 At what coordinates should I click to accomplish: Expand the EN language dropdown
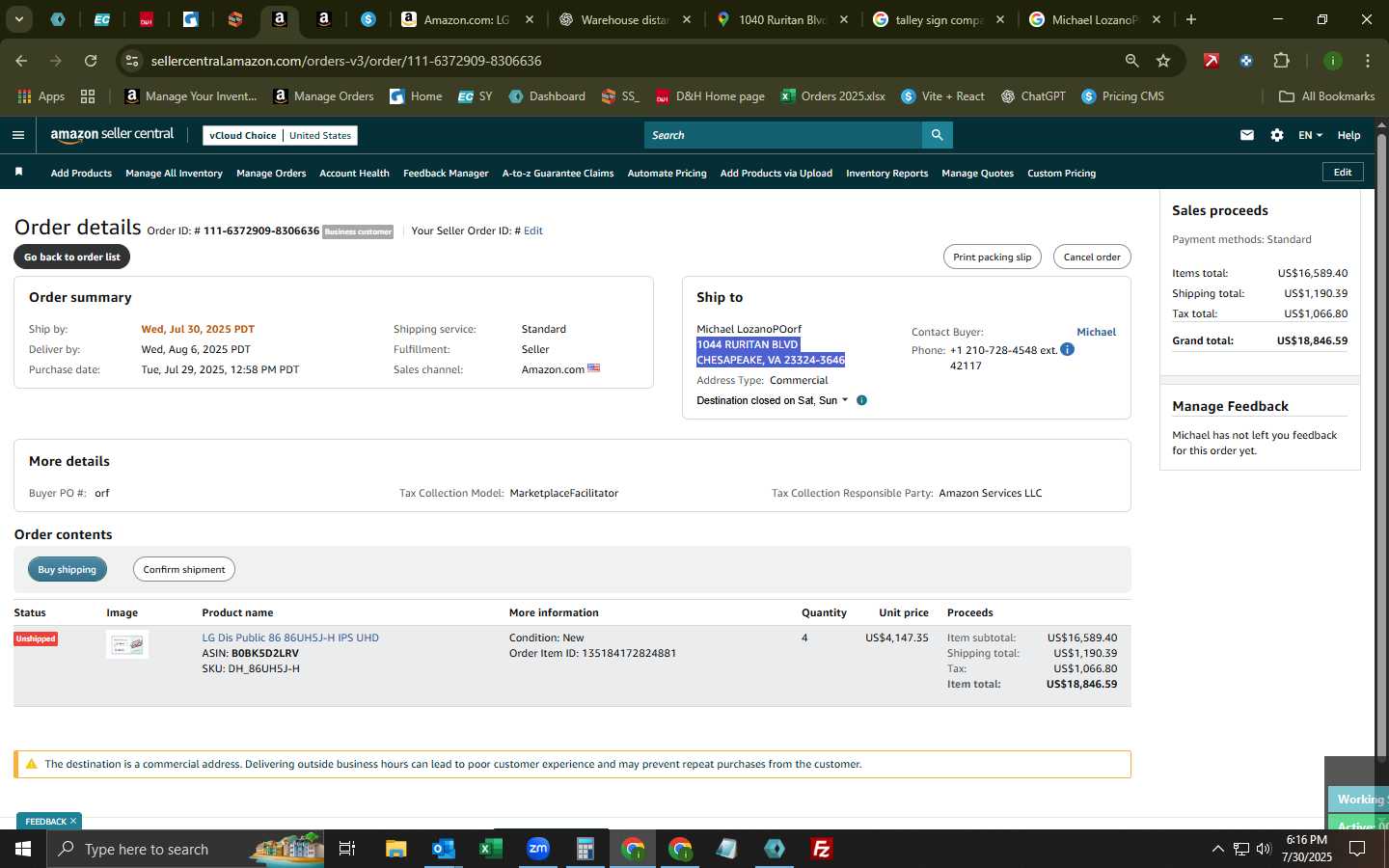click(x=1310, y=135)
